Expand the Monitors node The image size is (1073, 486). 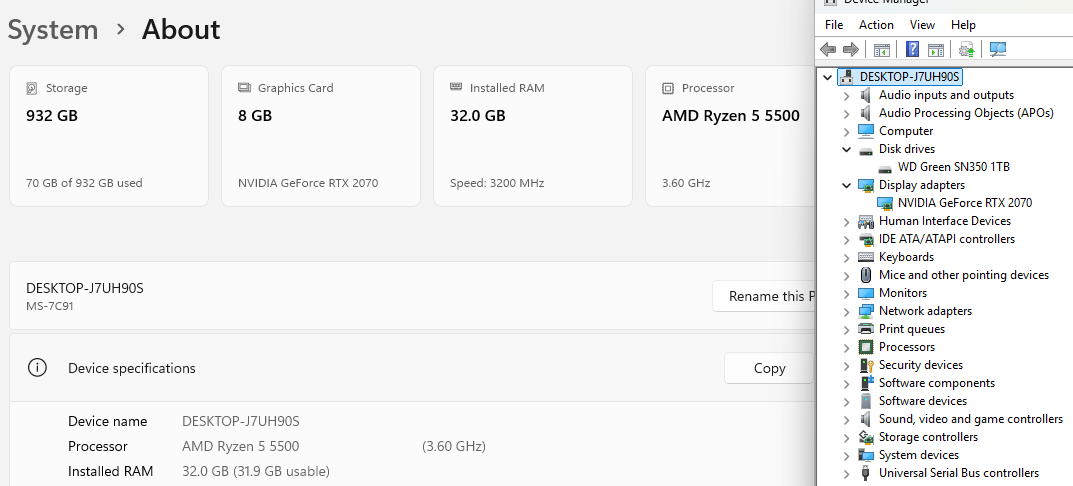(x=846, y=293)
